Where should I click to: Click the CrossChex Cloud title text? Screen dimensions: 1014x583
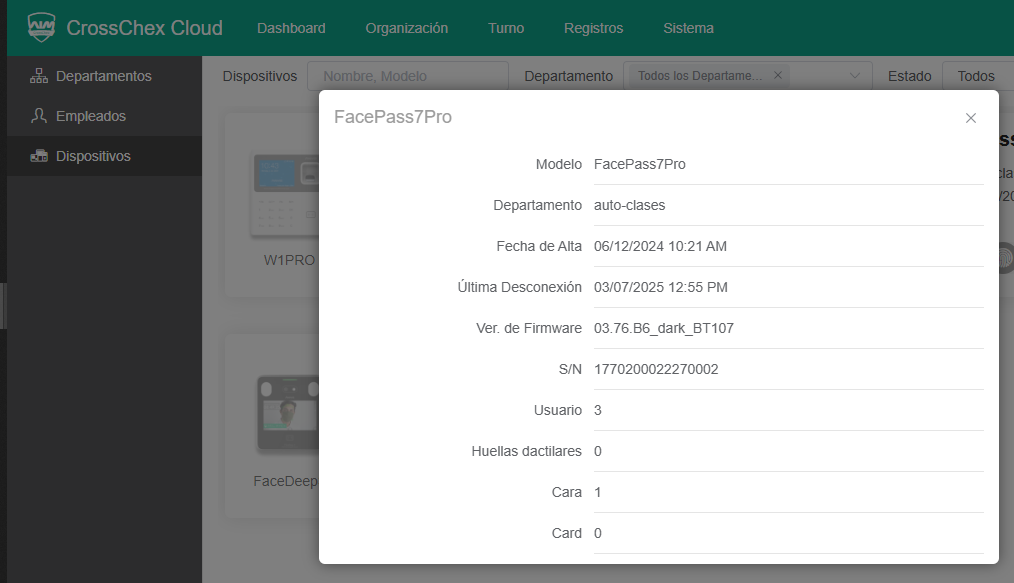coord(144,28)
